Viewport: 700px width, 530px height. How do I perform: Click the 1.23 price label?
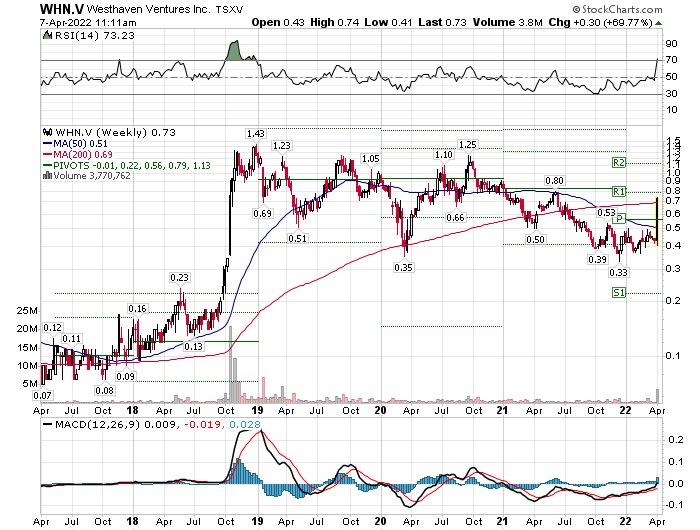pyautogui.click(x=282, y=146)
